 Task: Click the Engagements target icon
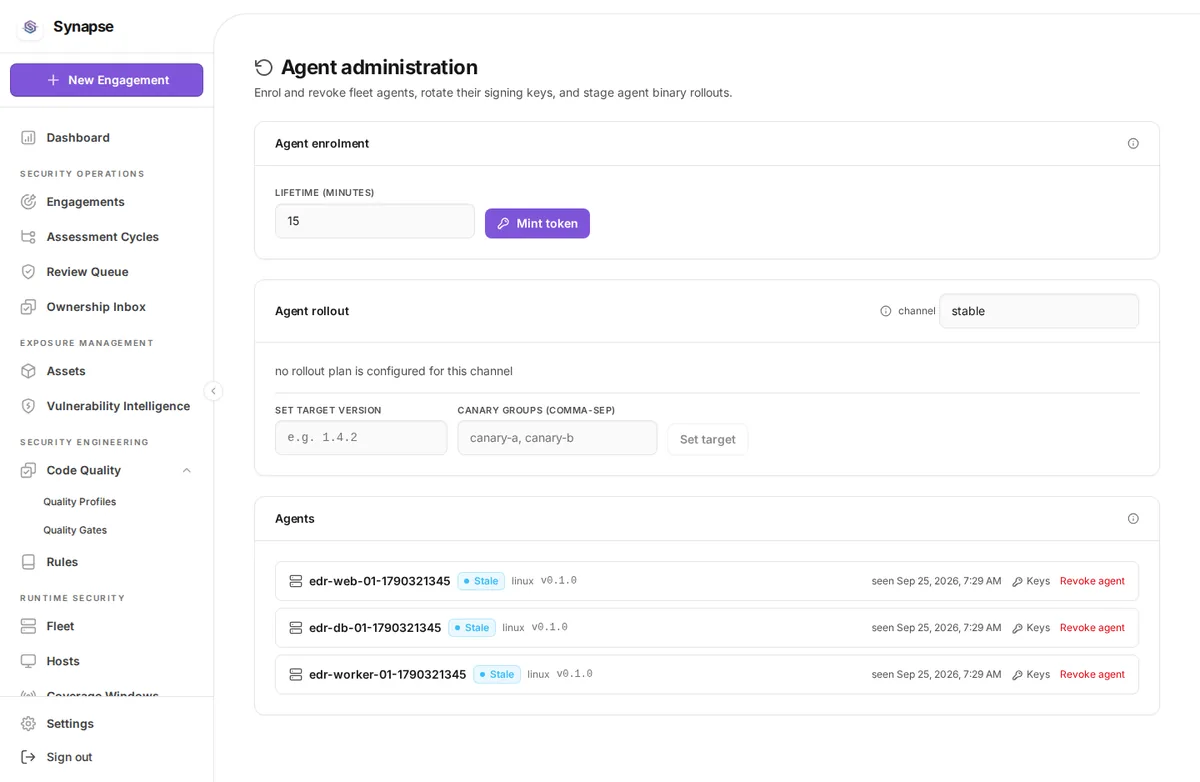pyautogui.click(x=28, y=201)
